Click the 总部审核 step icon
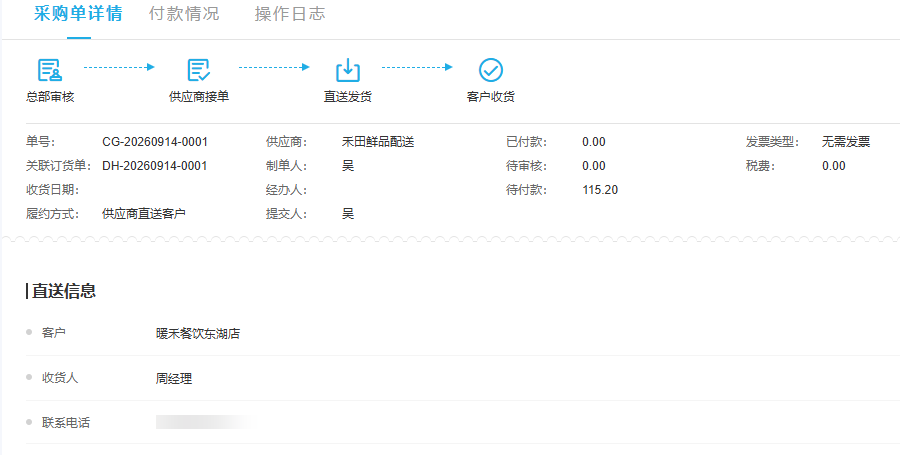The height and width of the screenshot is (455, 900). tap(50, 70)
